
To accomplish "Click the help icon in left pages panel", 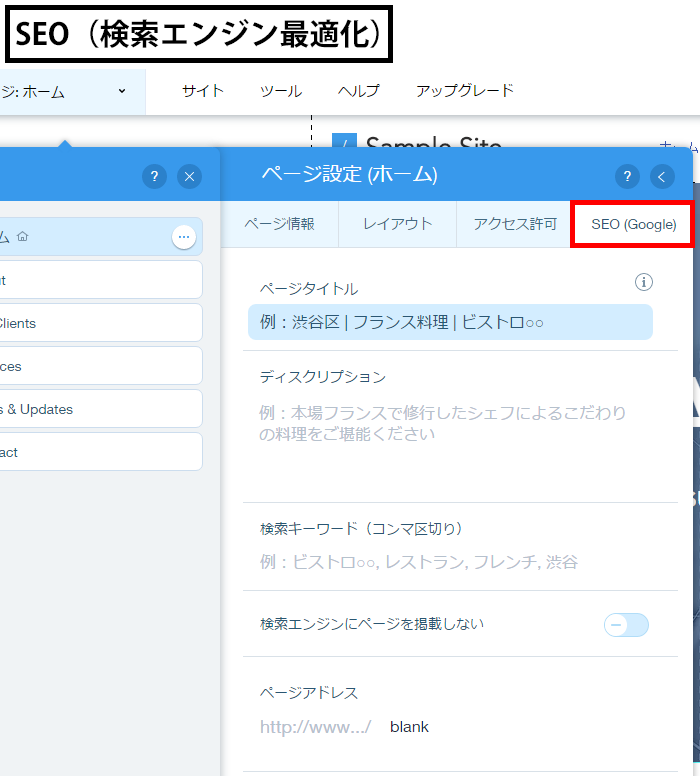I will [154, 177].
